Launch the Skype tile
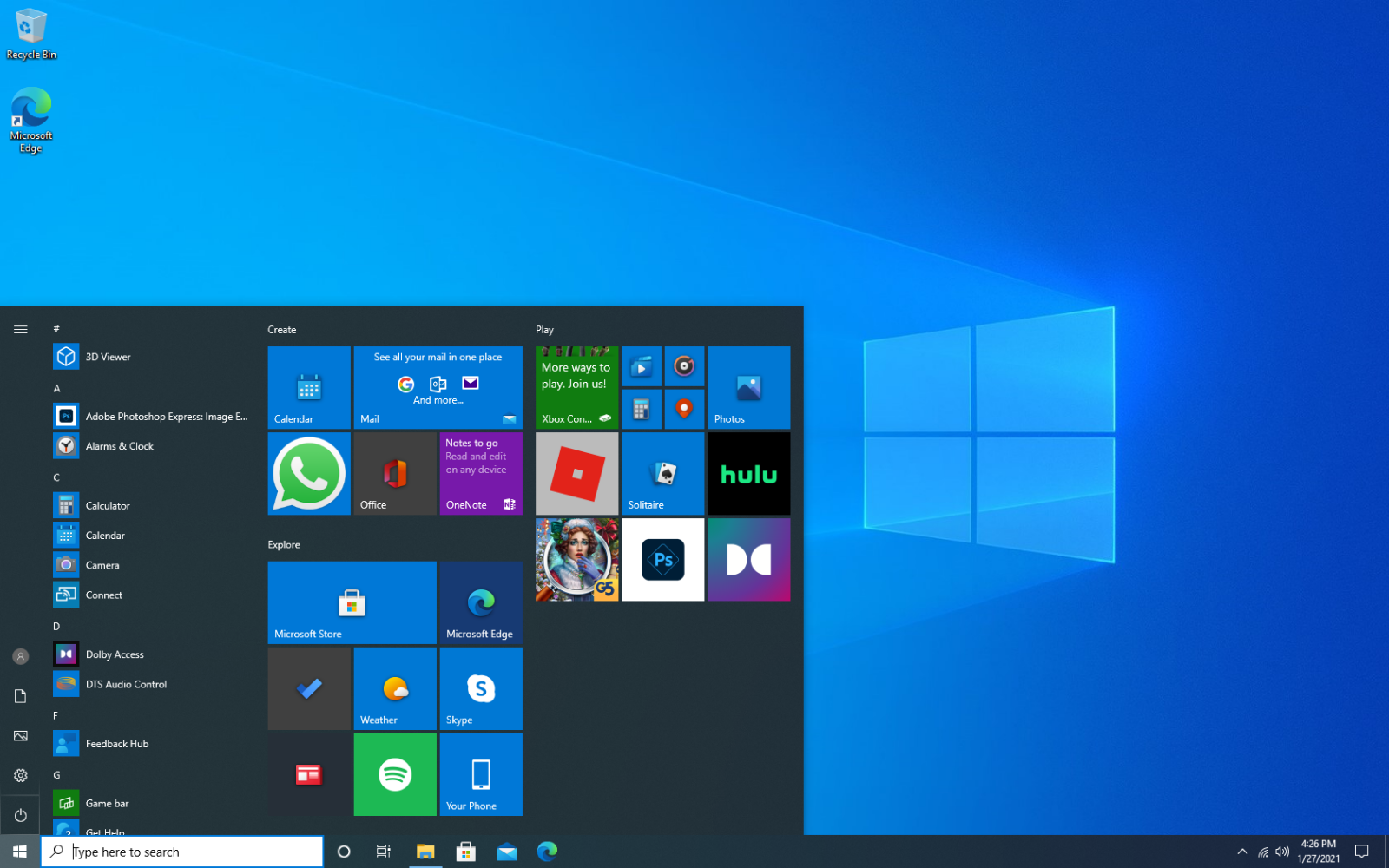1389x868 pixels. 481,688
